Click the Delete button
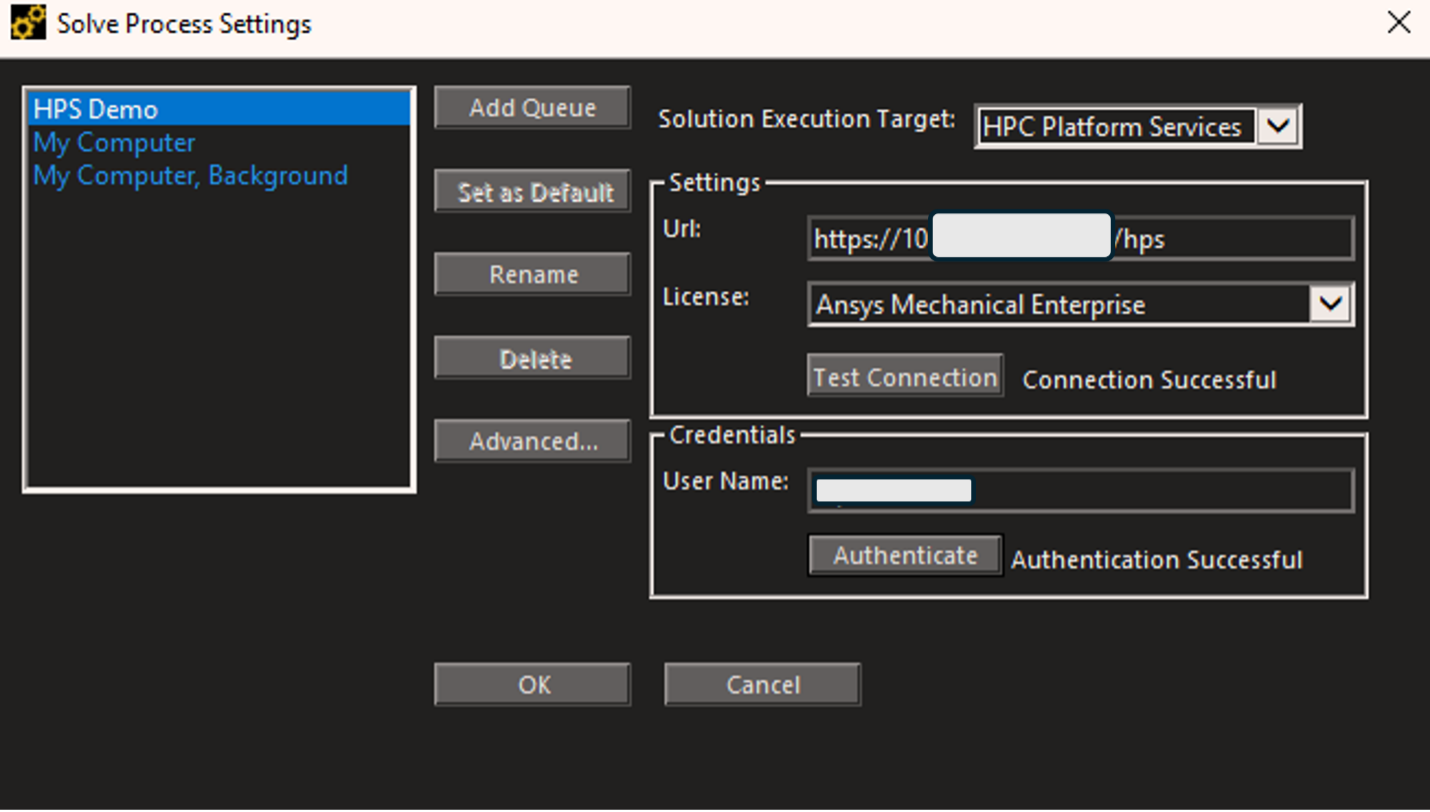This screenshot has height=812, width=1430. tap(532, 357)
